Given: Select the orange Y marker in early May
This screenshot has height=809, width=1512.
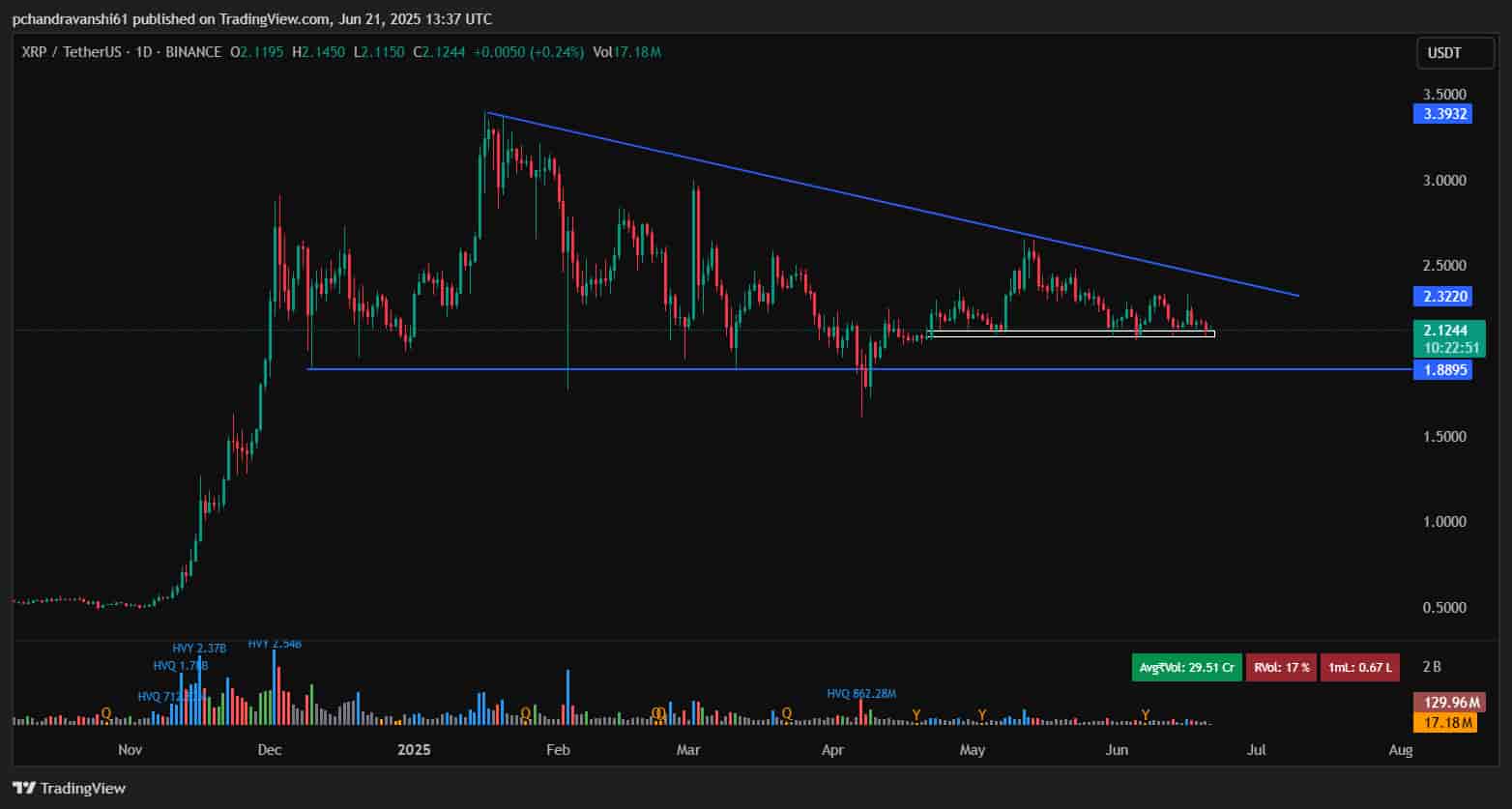Looking at the screenshot, I should coord(981,714).
